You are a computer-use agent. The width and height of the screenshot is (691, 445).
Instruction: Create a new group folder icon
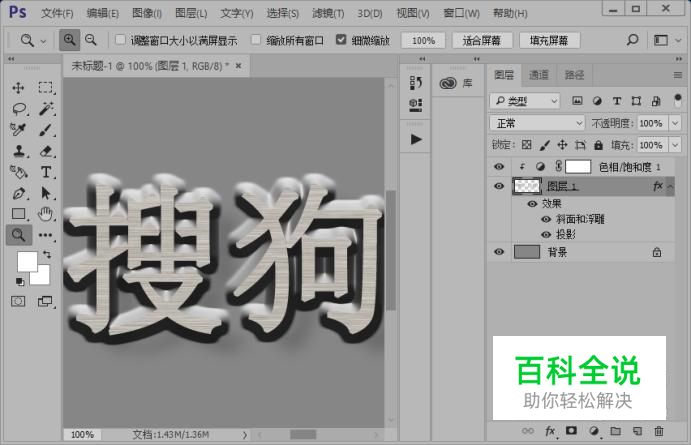point(615,431)
